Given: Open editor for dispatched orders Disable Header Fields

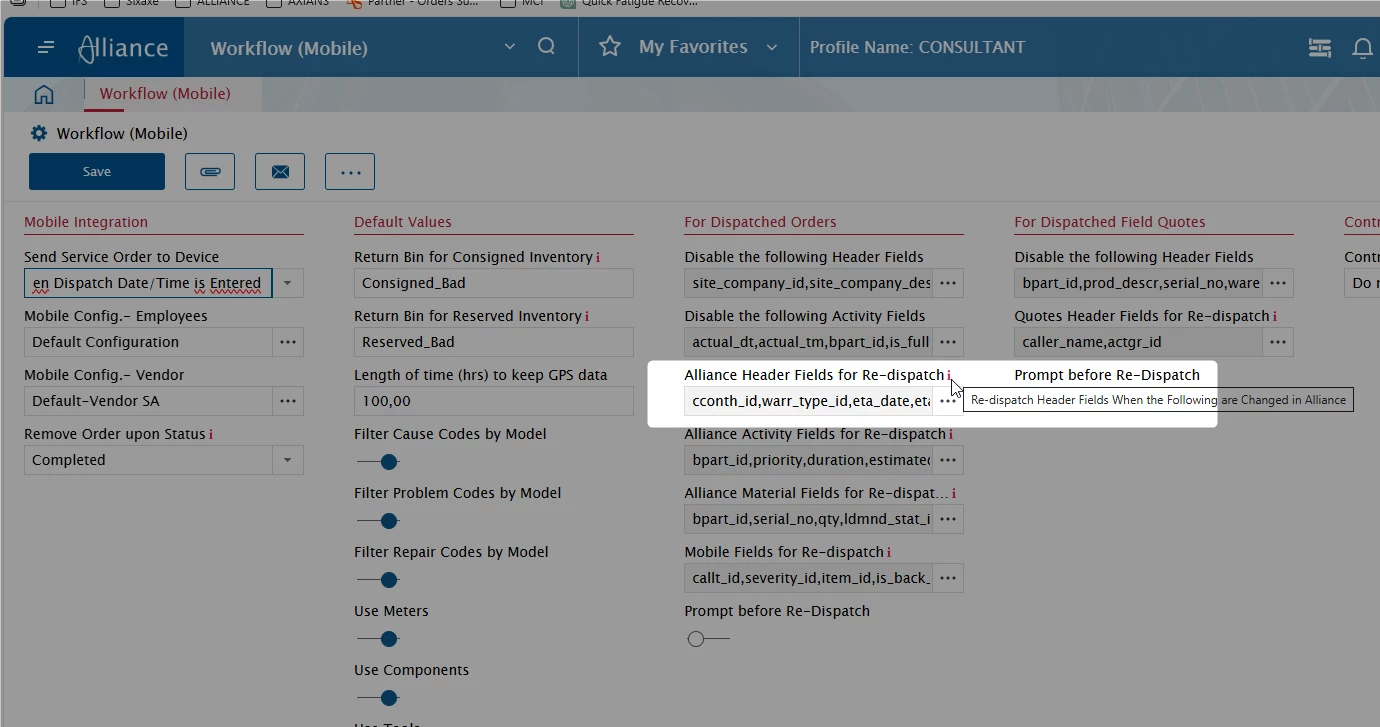Looking at the screenshot, I should (x=948, y=283).
